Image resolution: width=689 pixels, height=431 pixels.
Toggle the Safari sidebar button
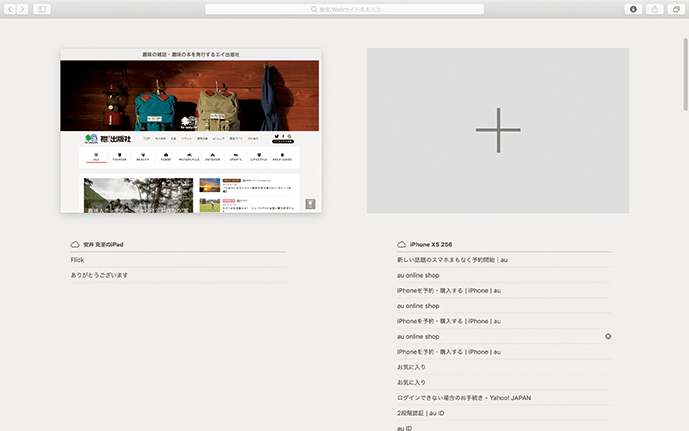pyautogui.click(x=42, y=9)
